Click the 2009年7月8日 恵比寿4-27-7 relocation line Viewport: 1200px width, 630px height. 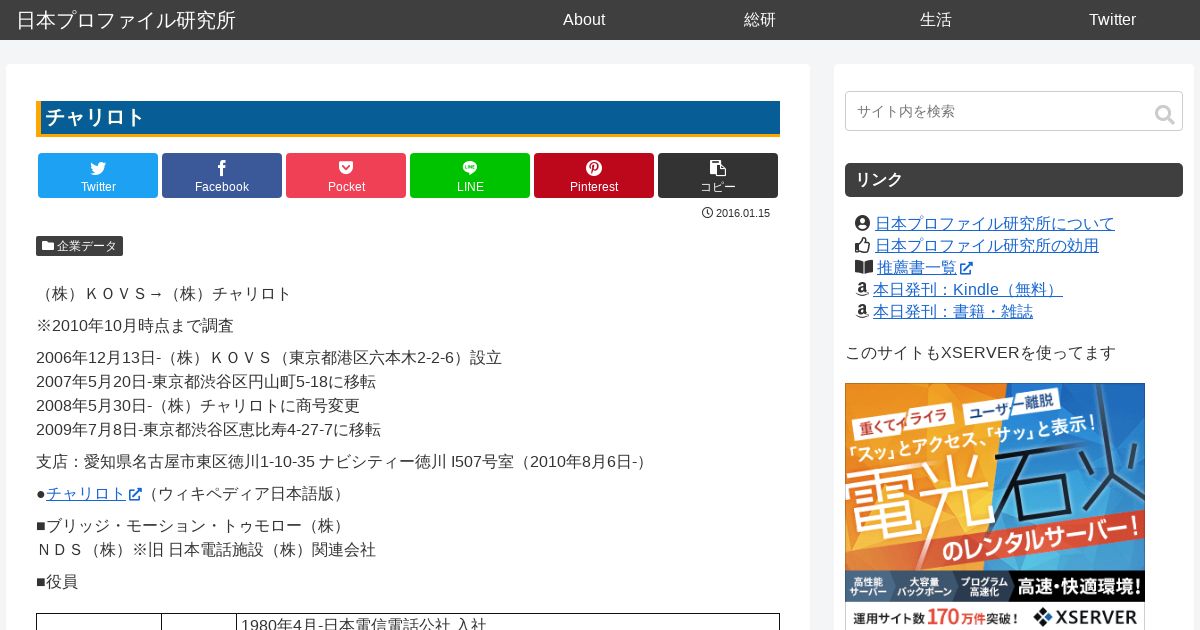tap(208, 430)
